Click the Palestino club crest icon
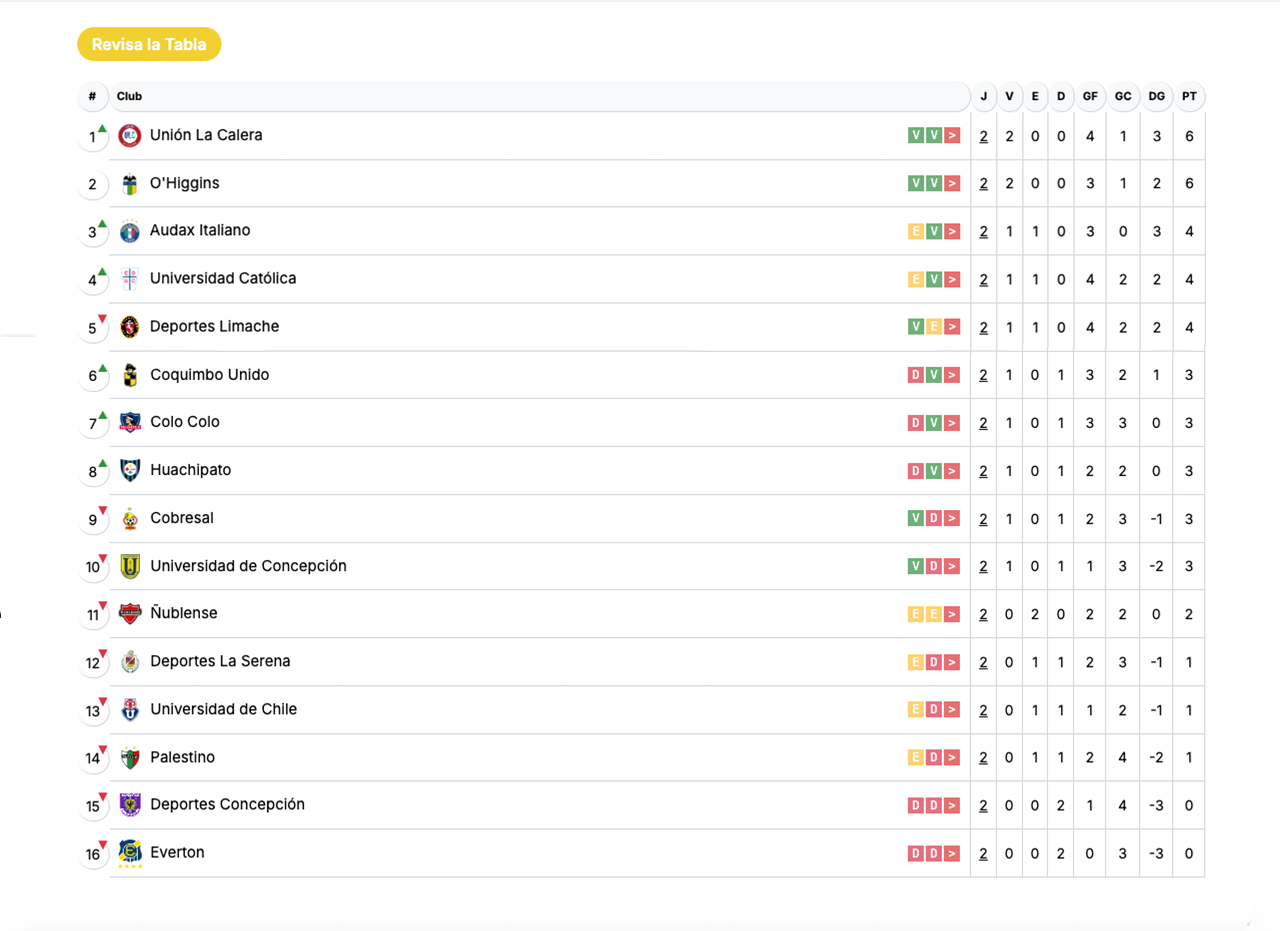 [130, 758]
